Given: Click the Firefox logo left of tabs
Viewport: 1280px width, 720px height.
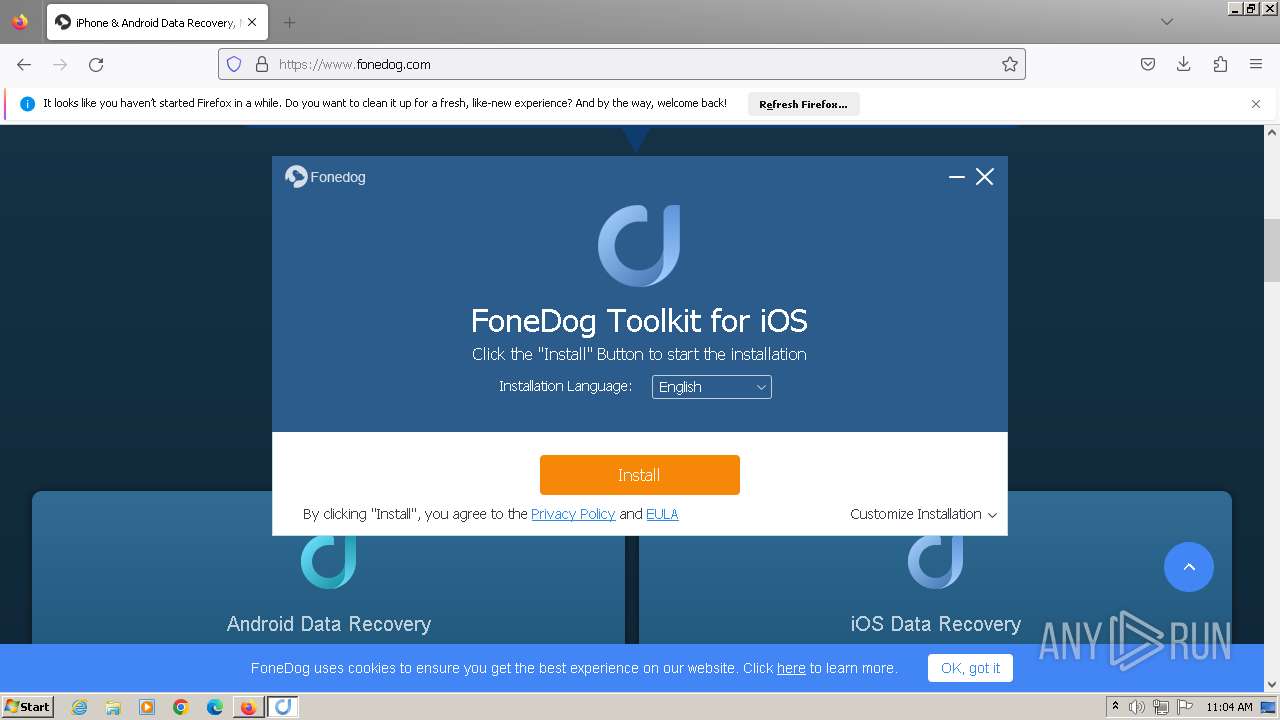Looking at the screenshot, I should point(20,22).
